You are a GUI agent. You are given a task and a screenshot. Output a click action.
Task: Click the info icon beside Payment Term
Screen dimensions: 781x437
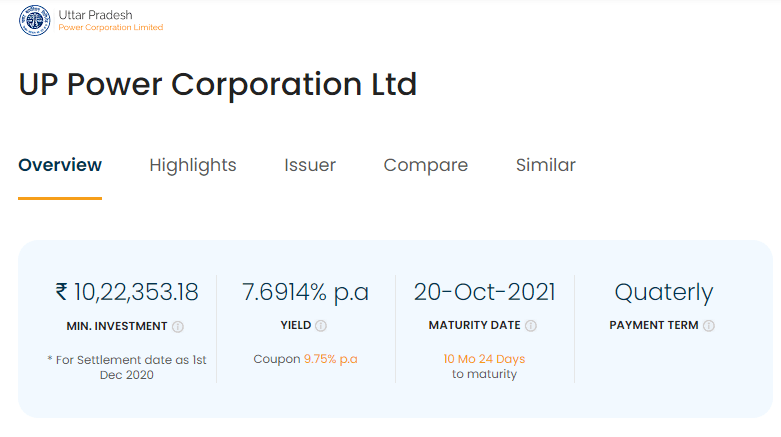click(709, 326)
